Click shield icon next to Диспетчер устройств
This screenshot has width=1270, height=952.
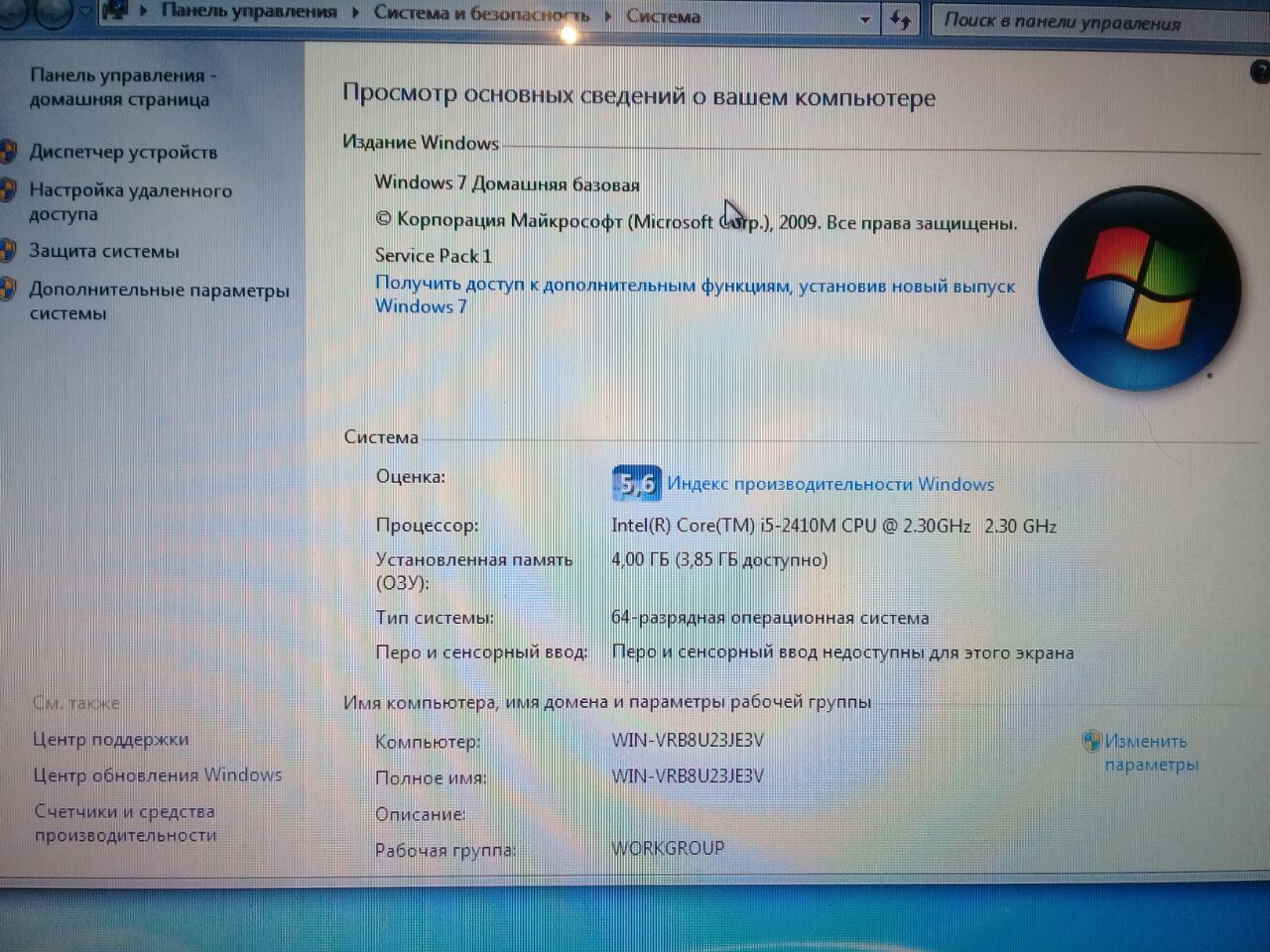(7, 151)
